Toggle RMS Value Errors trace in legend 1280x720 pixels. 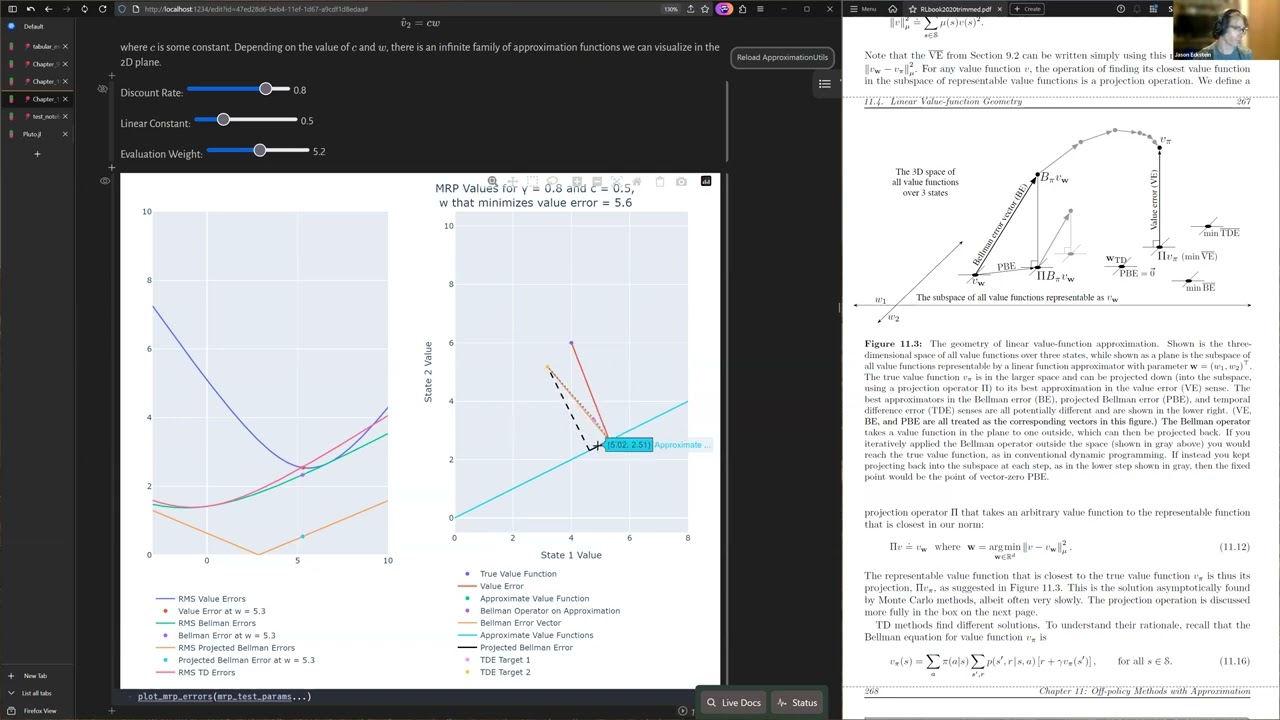point(200,599)
